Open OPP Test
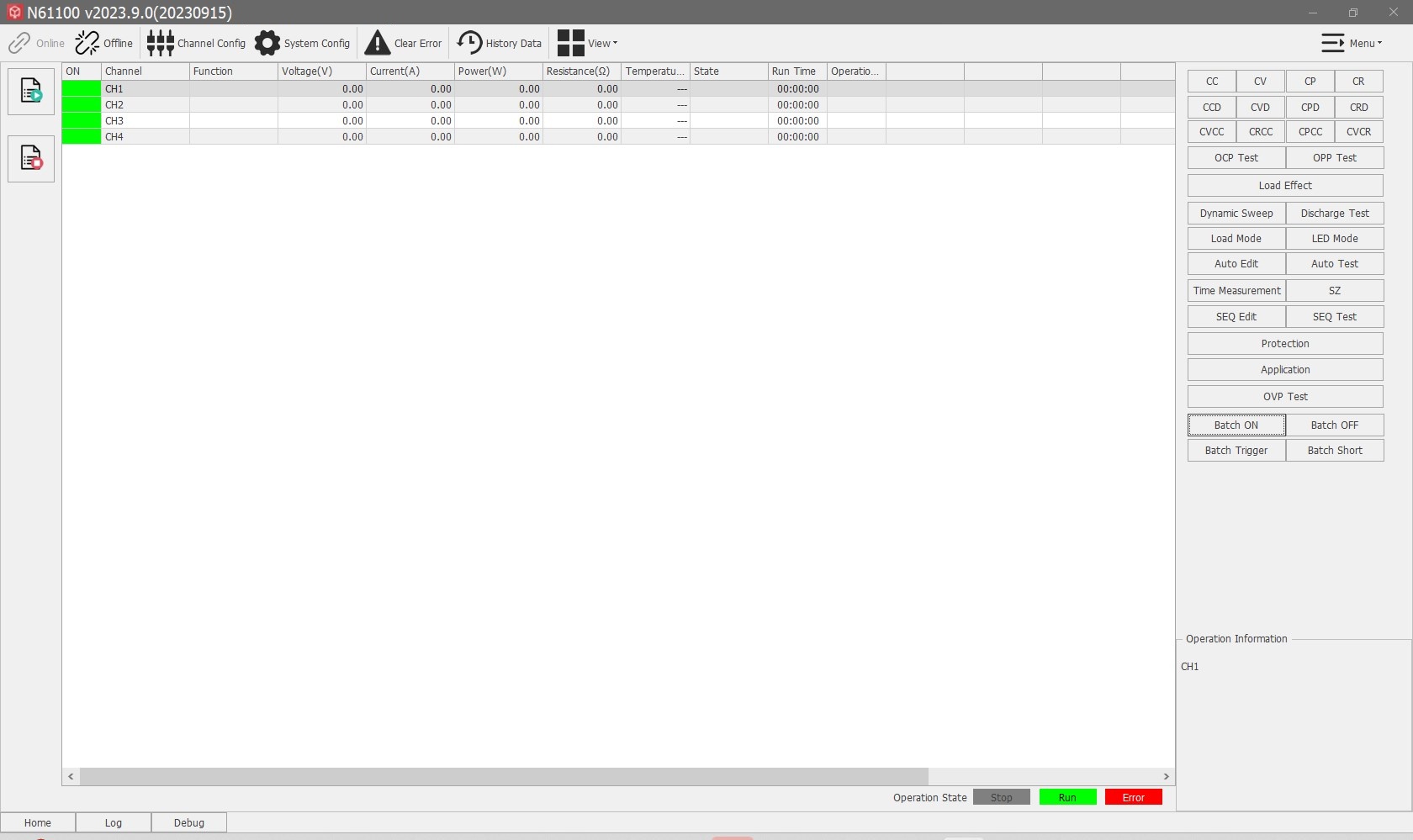The height and width of the screenshot is (840, 1413). tap(1335, 158)
